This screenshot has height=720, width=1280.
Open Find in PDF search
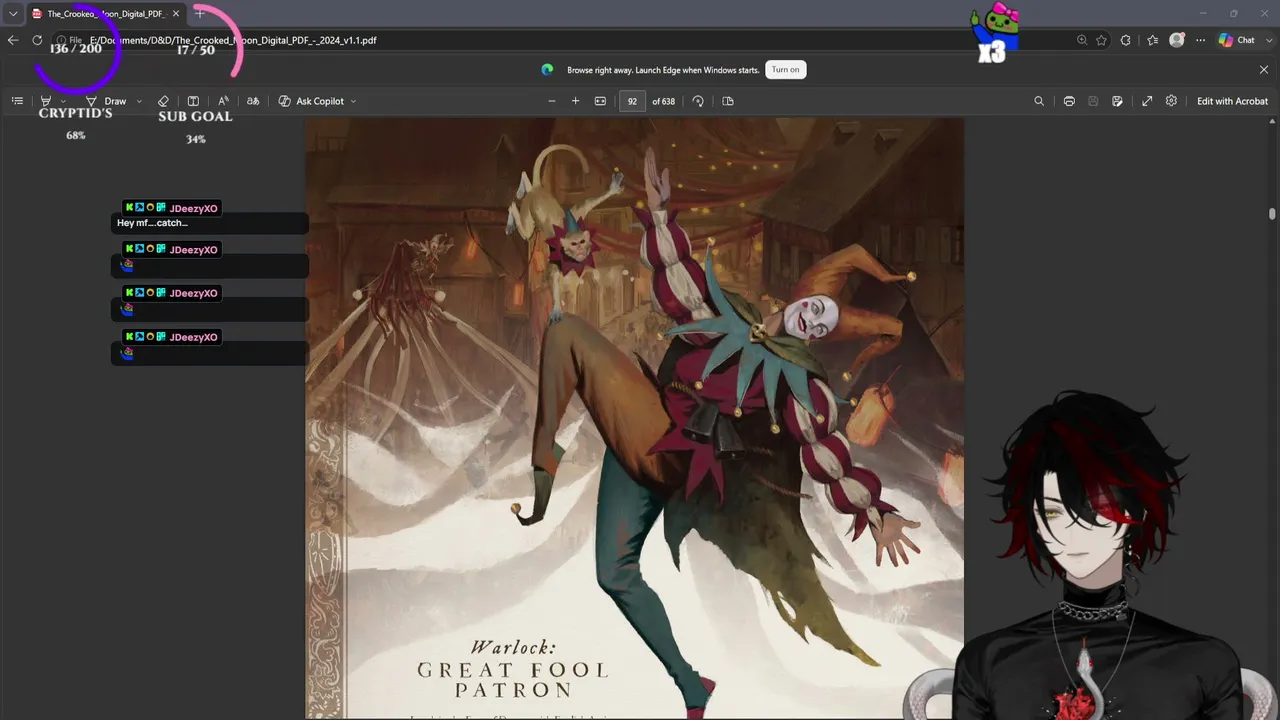pyautogui.click(x=1039, y=101)
